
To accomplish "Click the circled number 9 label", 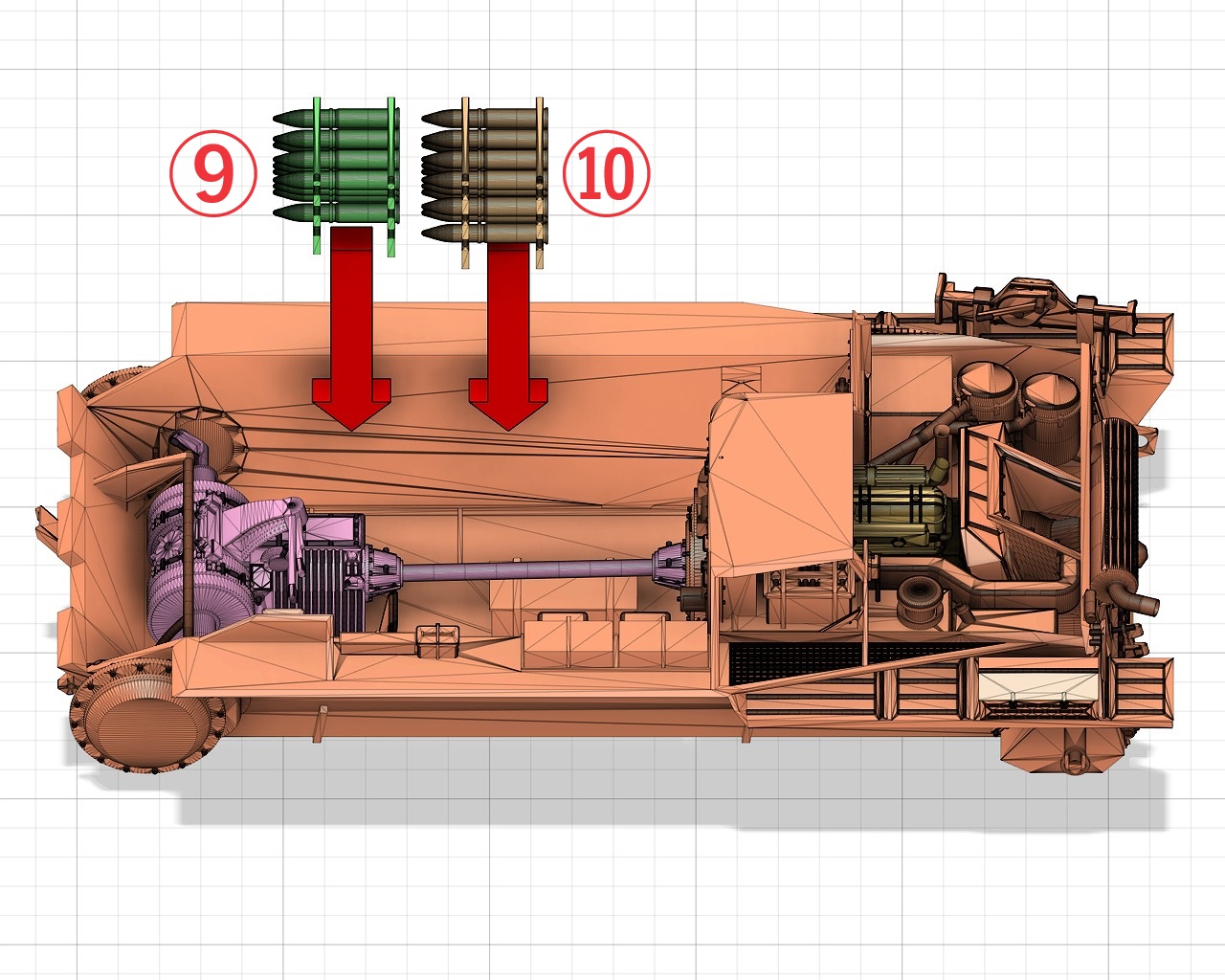I will 213,173.
